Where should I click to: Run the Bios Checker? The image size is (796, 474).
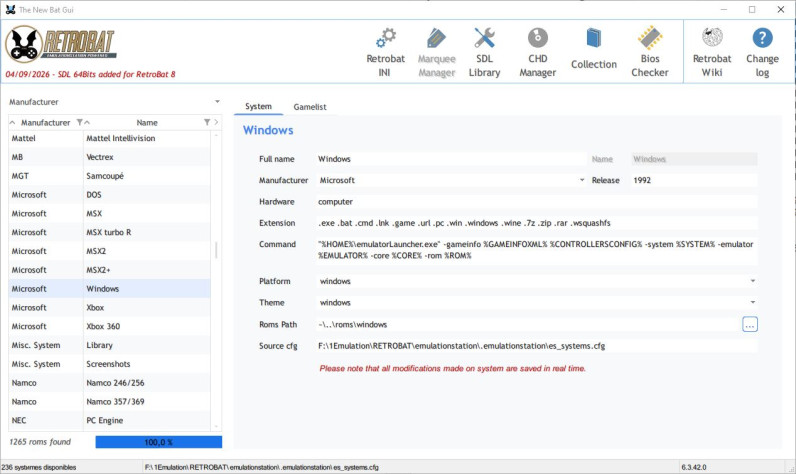(650, 52)
